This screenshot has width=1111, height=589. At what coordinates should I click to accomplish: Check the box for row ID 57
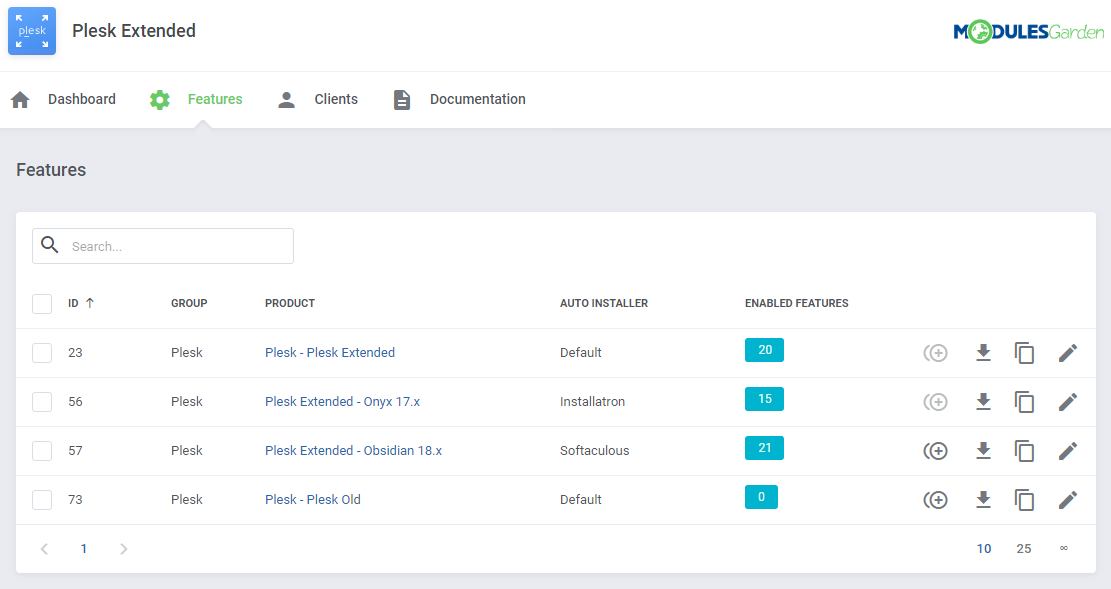42,451
